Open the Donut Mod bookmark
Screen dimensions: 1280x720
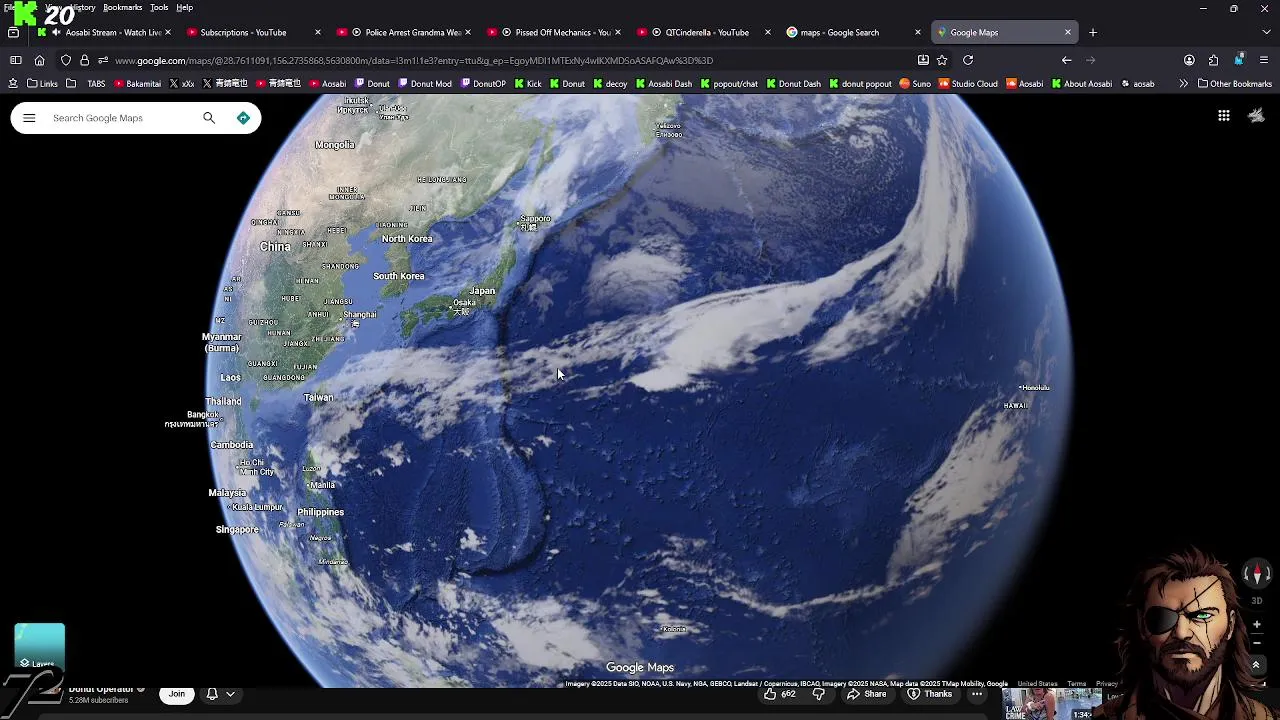click(x=424, y=84)
